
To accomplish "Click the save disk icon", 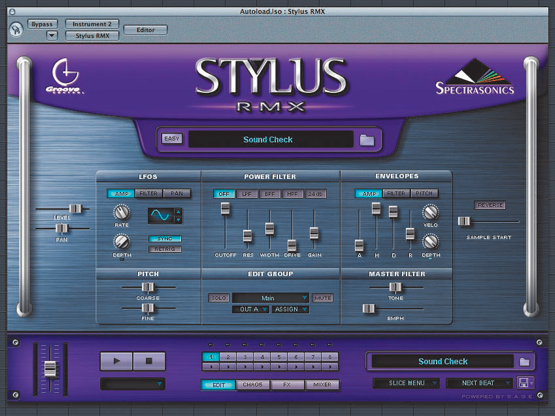I will (x=523, y=383).
